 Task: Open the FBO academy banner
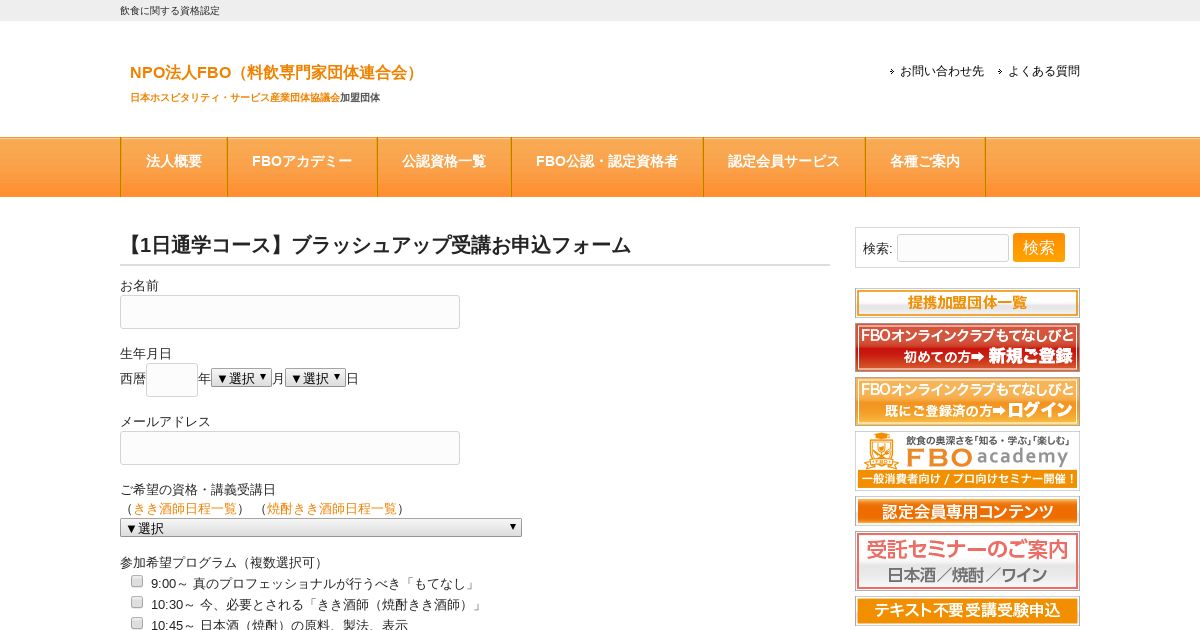click(x=967, y=460)
